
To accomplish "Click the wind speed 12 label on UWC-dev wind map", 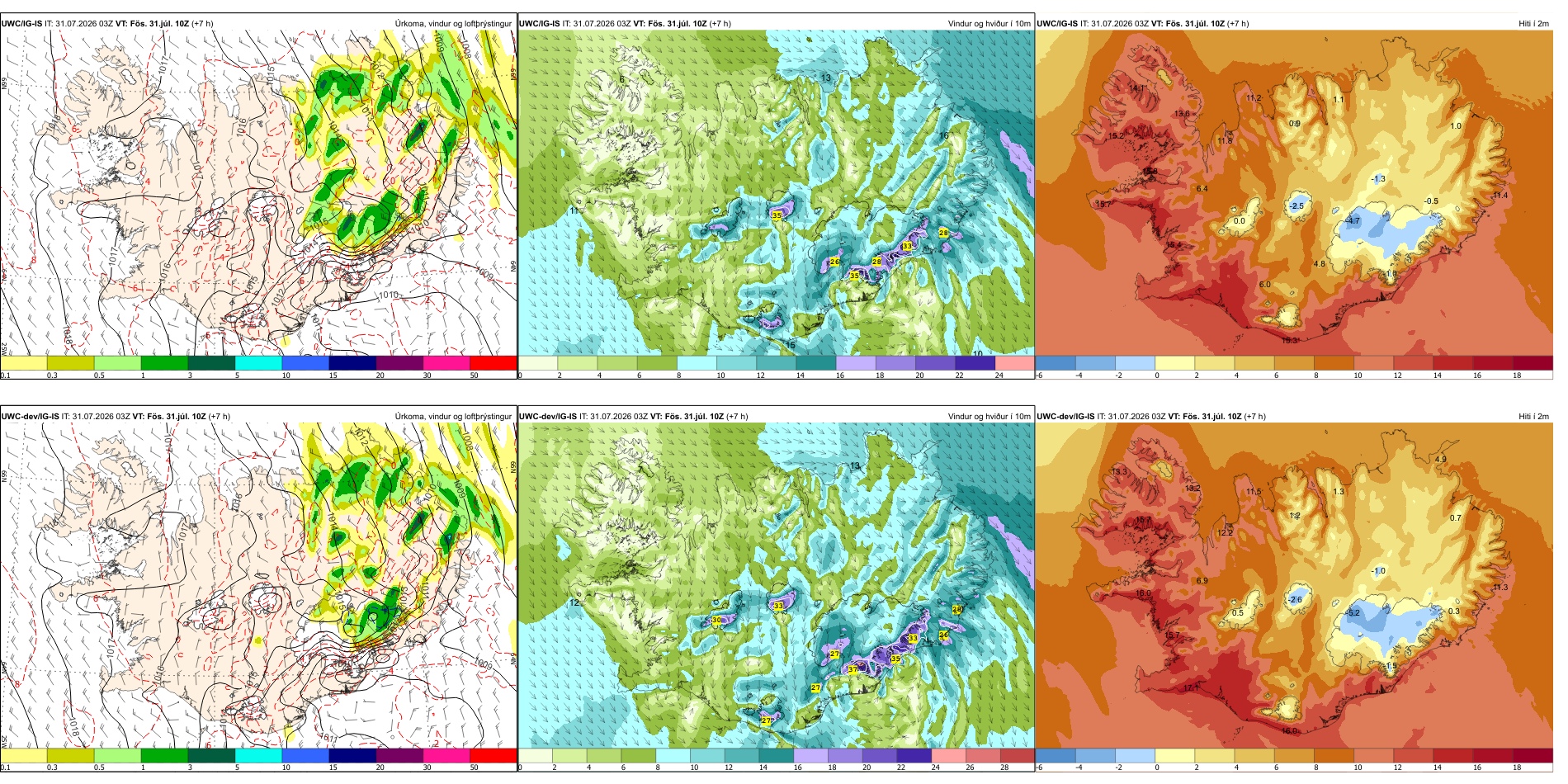I will pyautogui.click(x=574, y=603).
